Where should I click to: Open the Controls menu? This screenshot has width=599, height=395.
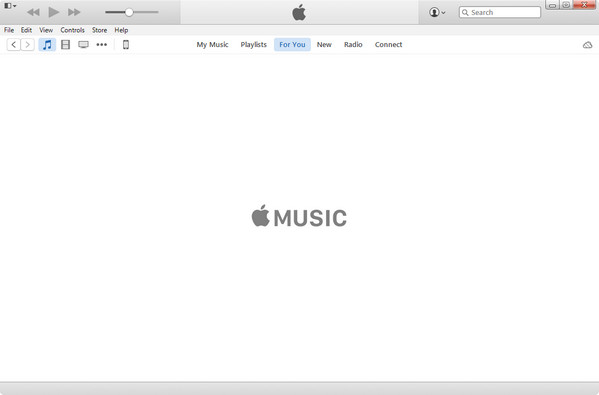[x=72, y=30]
